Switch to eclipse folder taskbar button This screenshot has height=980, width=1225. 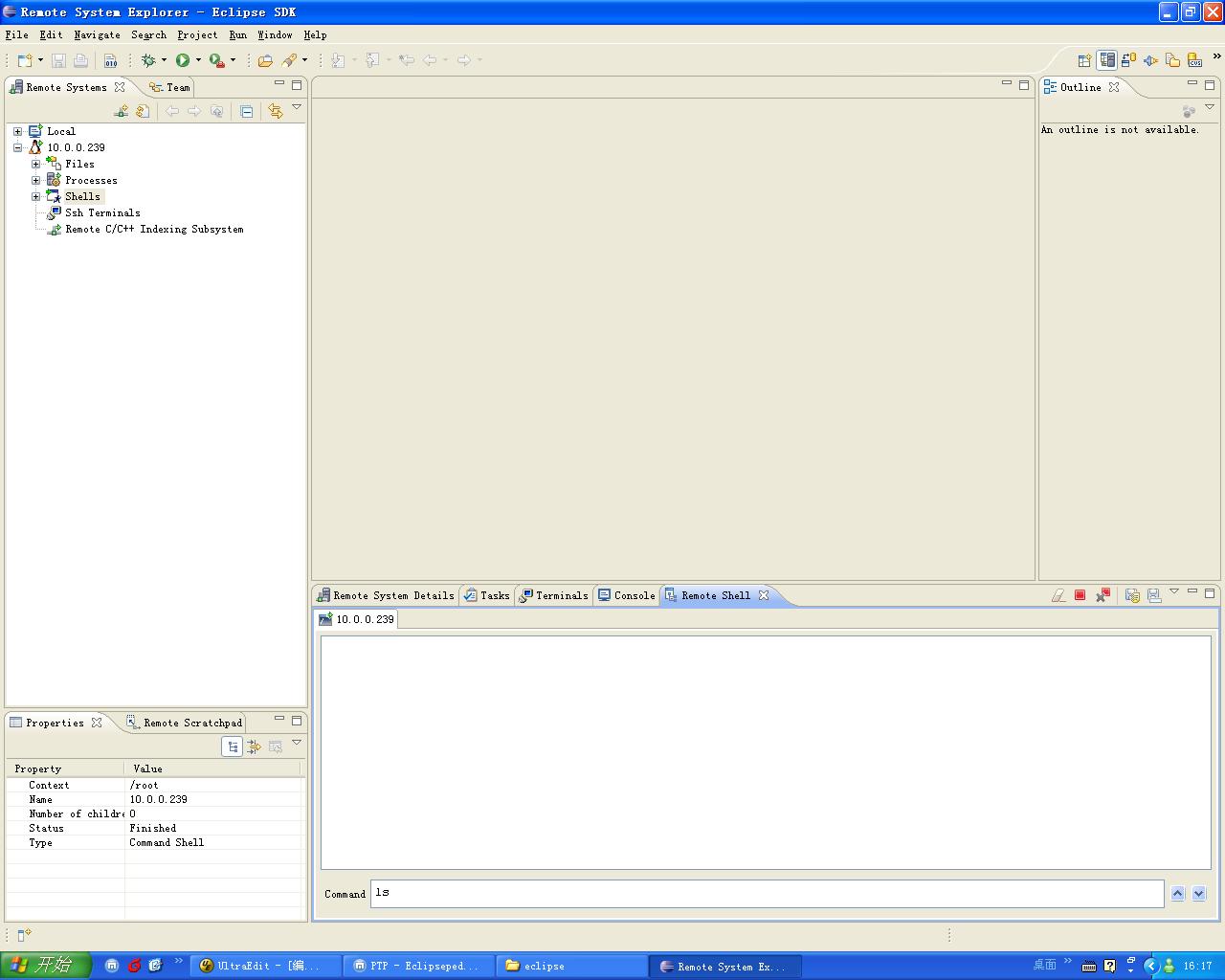pos(572,966)
